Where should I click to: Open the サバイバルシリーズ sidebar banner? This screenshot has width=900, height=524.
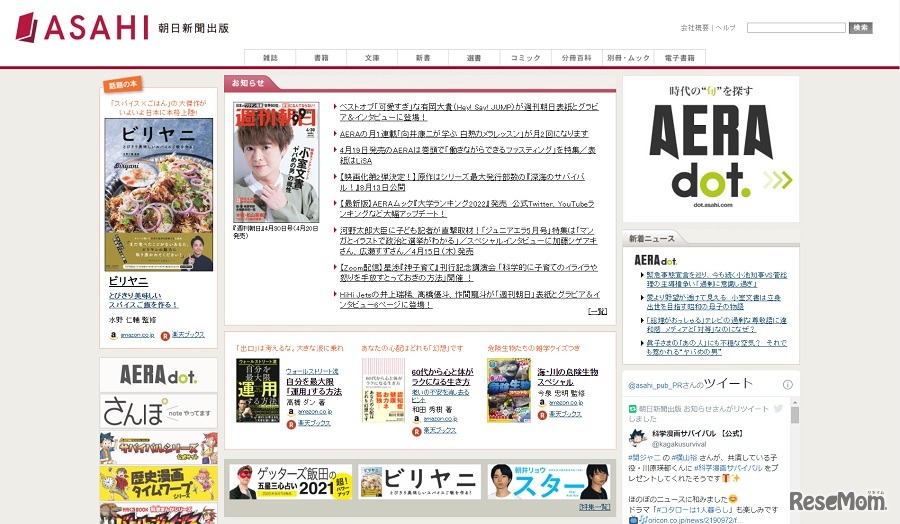point(158,448)
